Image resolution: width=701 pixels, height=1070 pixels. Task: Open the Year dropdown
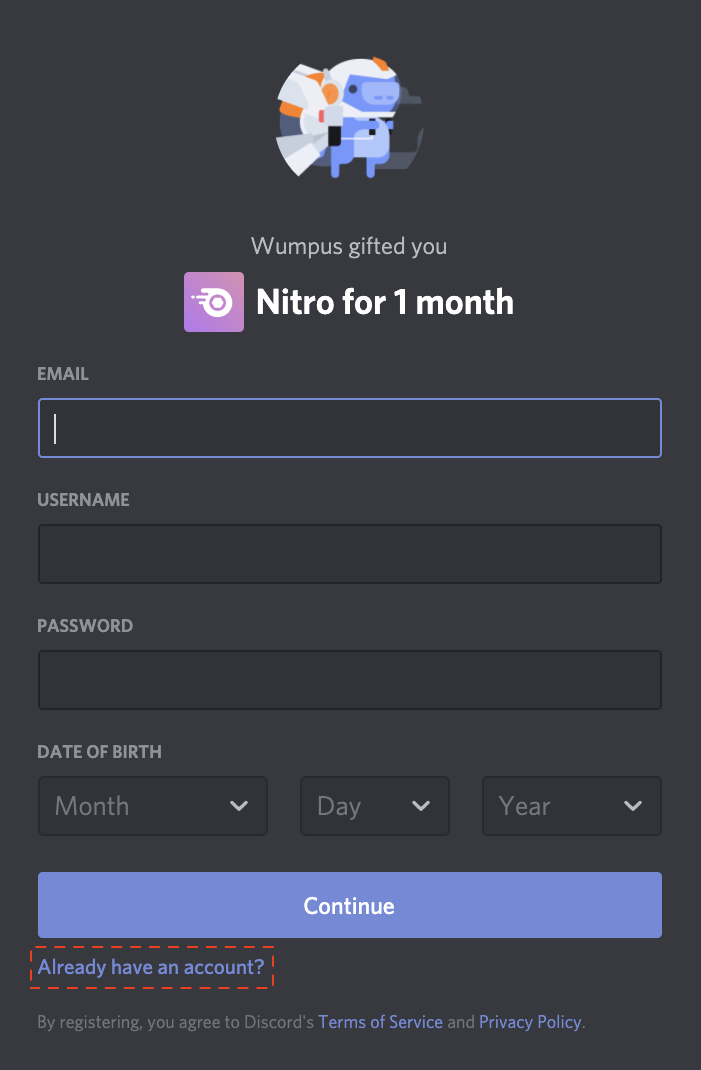(571, 806)
